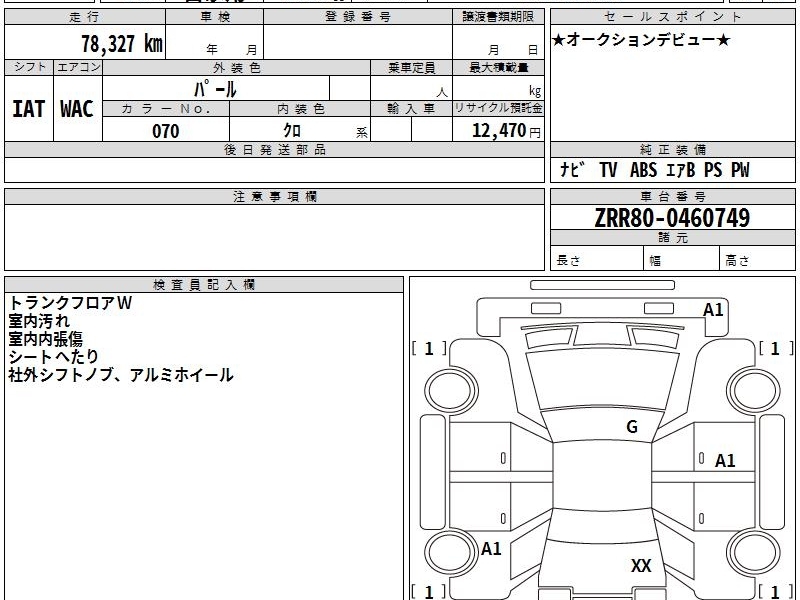Click the A1 mark near the left rear wheel

[x=491, y=549]
